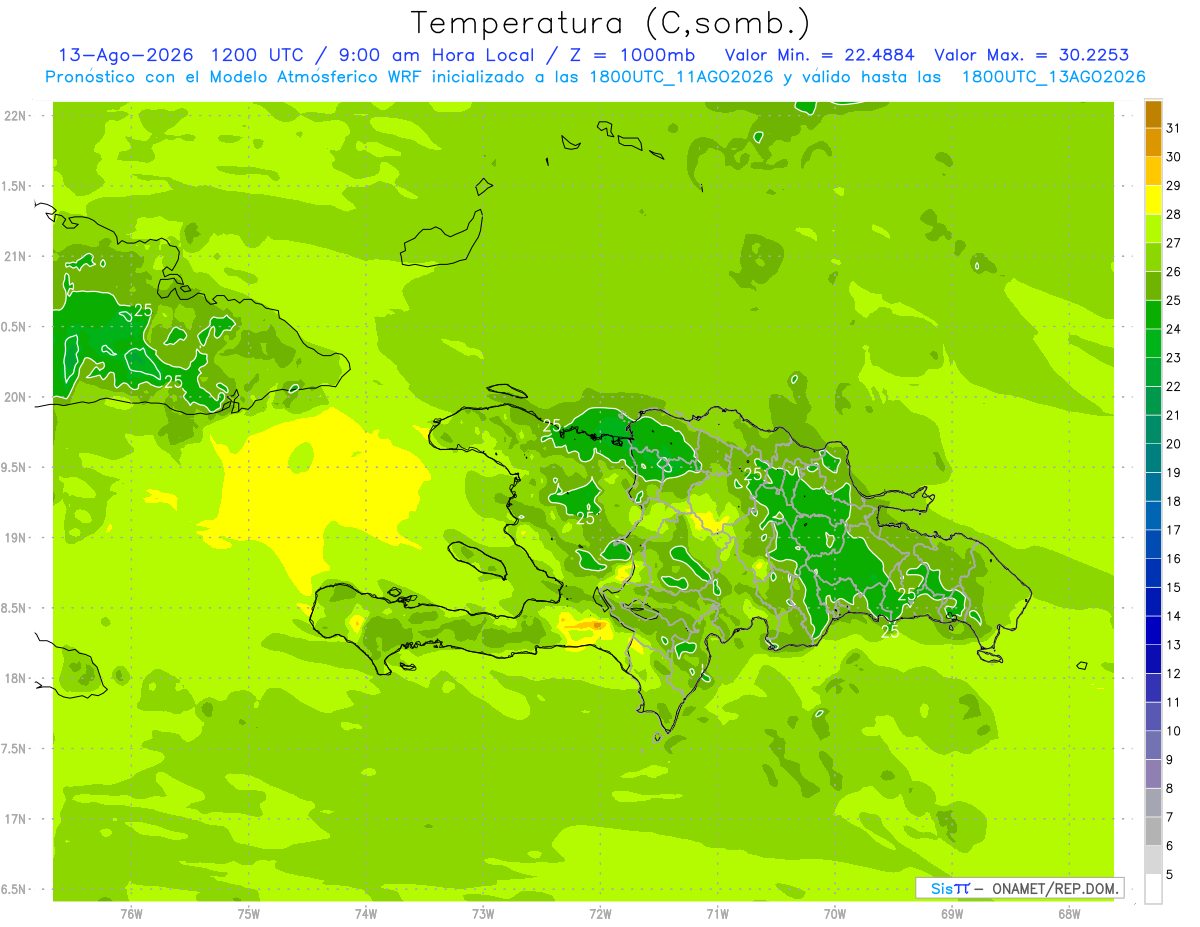
Task: Click the 'Valor Min. = 22.4884' readout
Action: coord(820,55)
